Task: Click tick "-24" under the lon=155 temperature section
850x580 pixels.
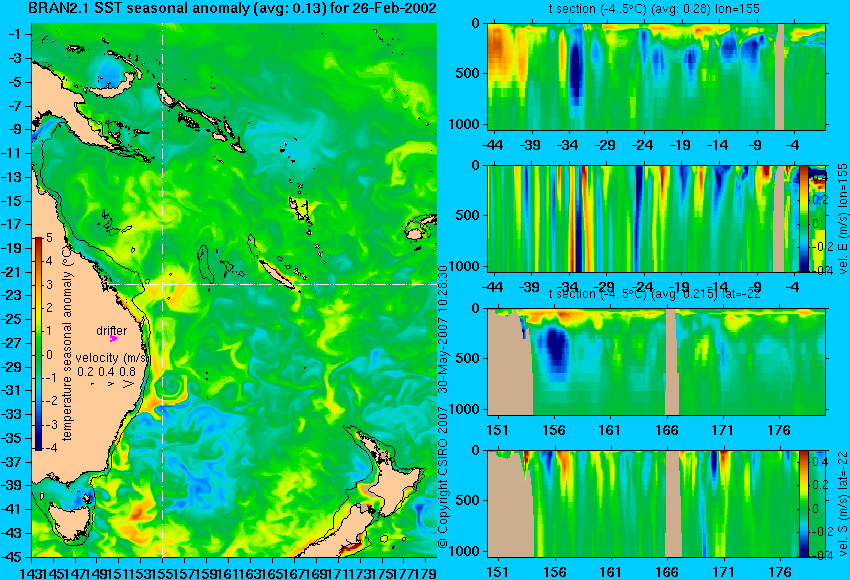Action: coord(643,145)
